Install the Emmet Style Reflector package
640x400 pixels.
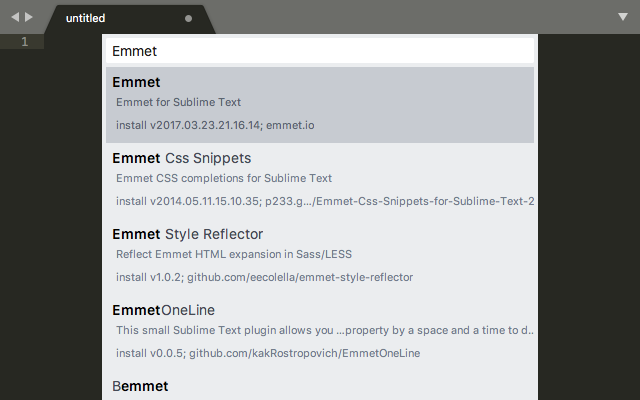pyautogui.click(x=187, y=234)
